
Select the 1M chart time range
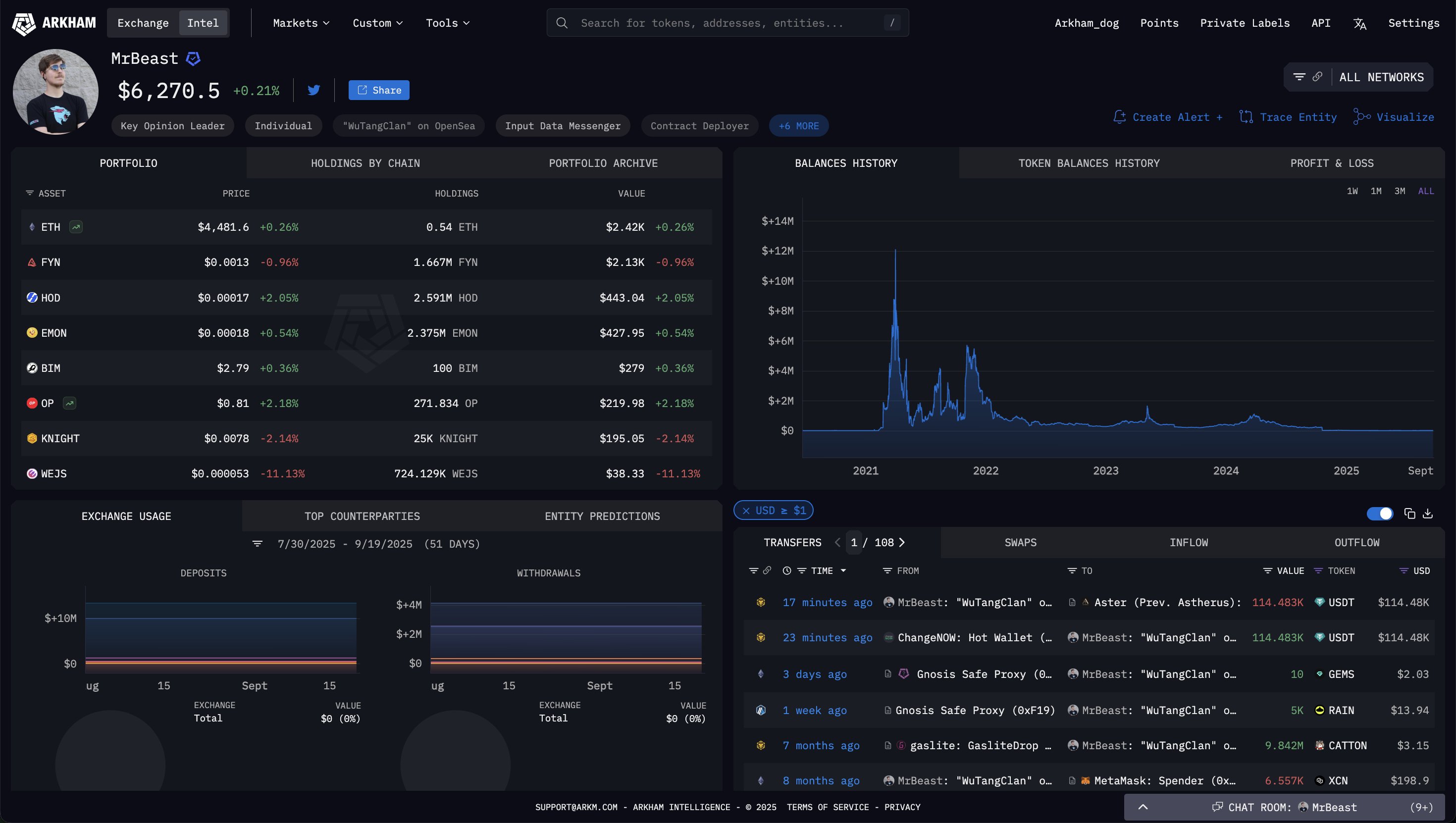tap(1376, 191)
